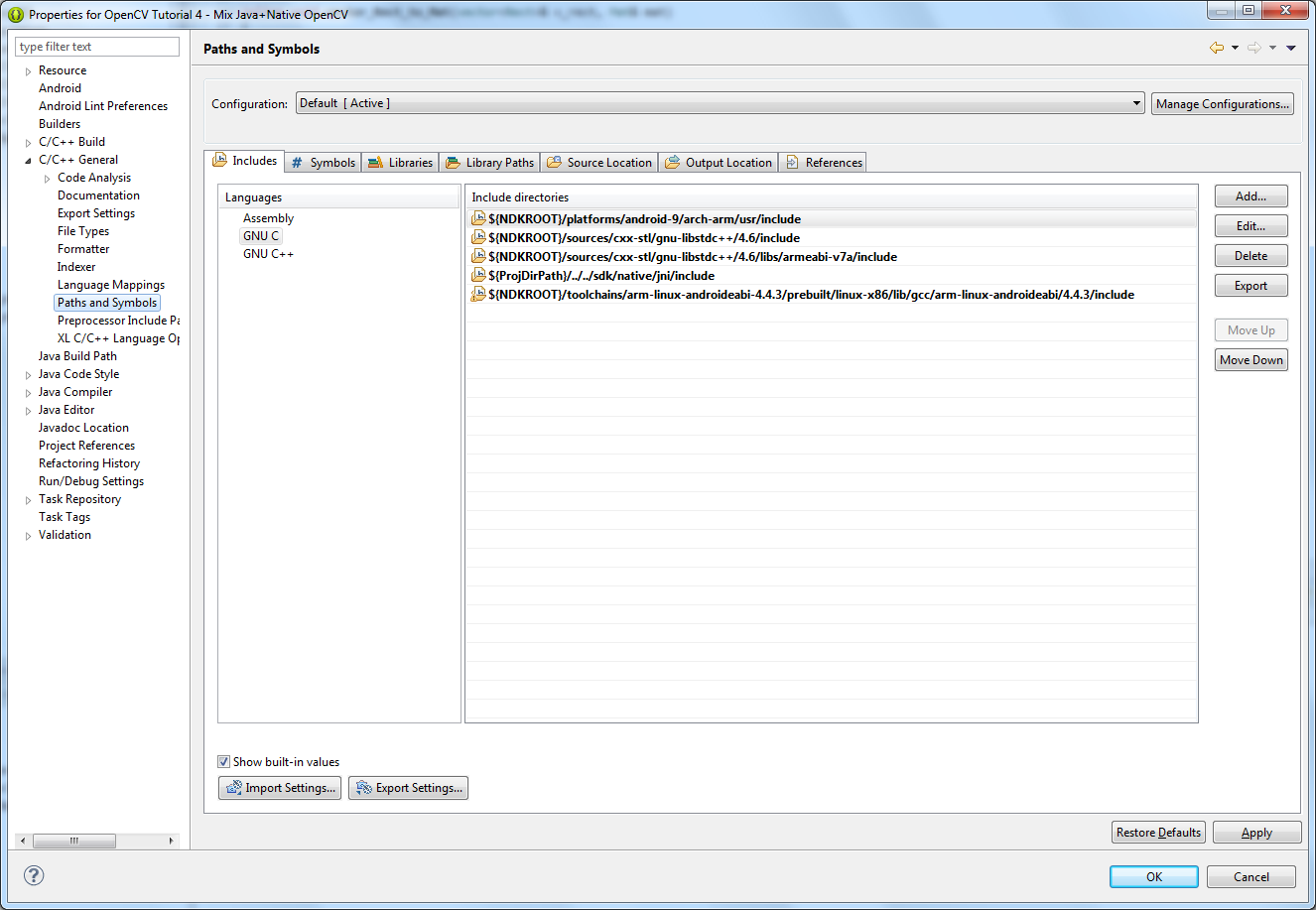Viewport: 1316px width, 910px height.
Task: Expand the Task Repository node
Action: [28, 500]
